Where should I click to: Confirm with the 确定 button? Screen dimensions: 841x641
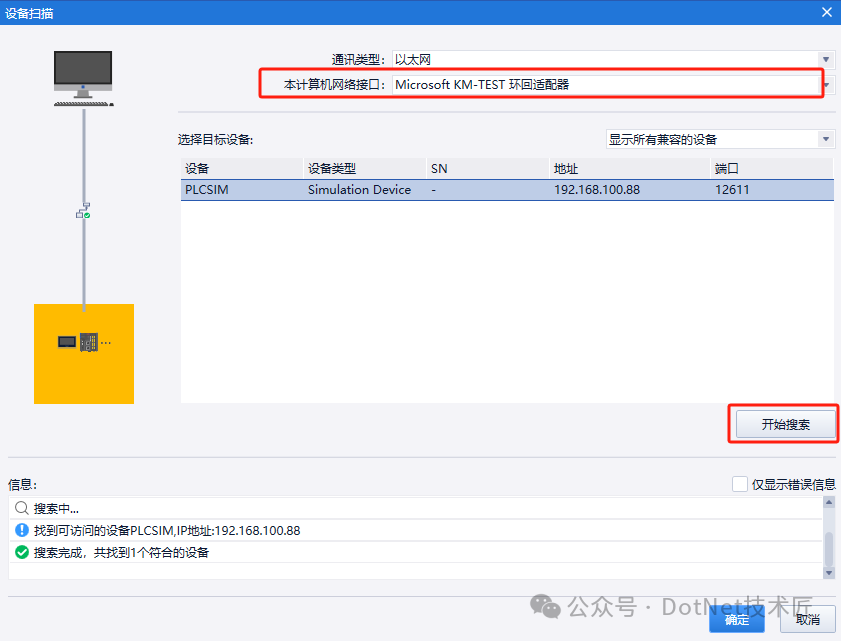click(736, 620)
